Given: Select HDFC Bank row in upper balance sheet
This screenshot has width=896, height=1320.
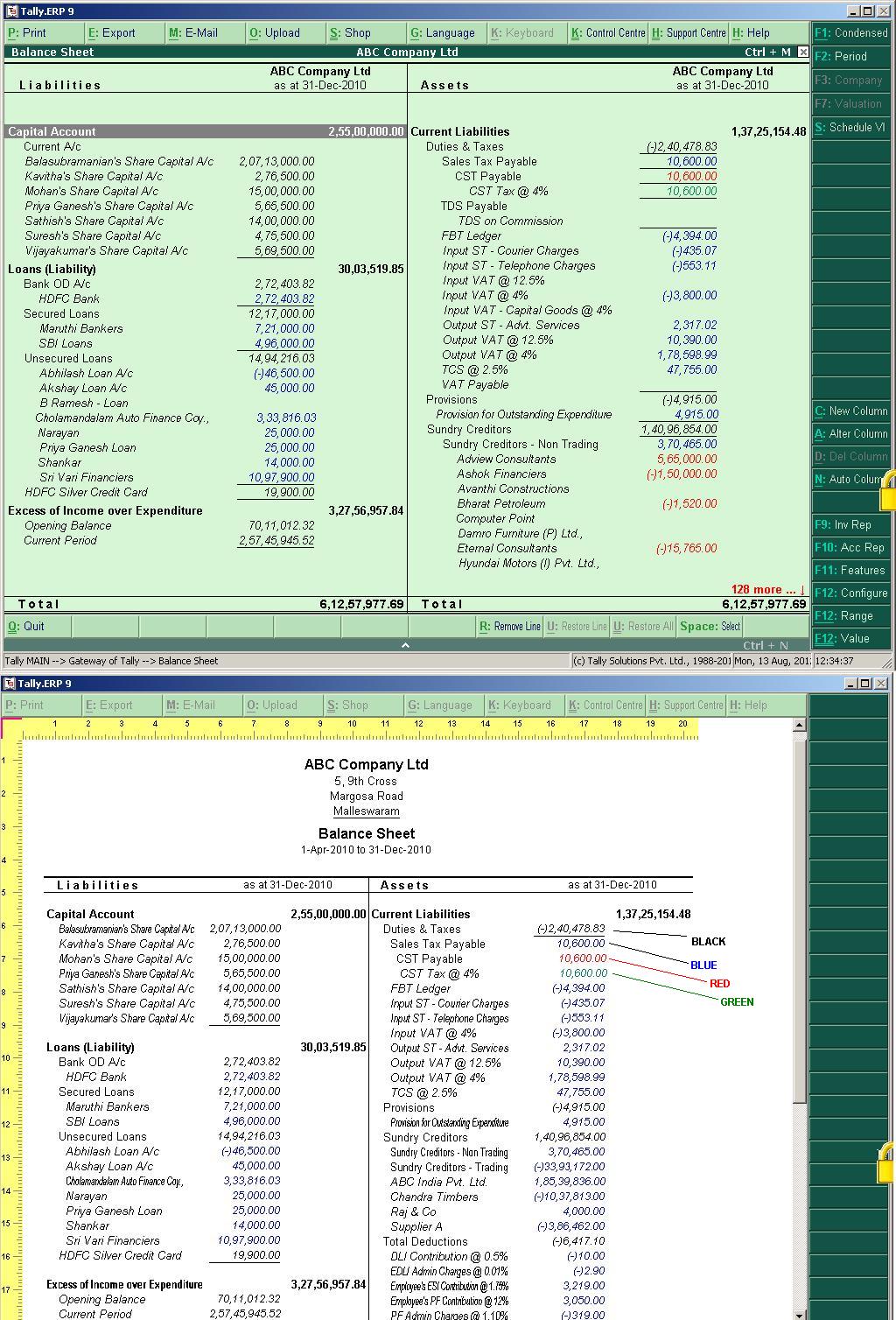Looking at the screenshot, I should tap(69, 298).
